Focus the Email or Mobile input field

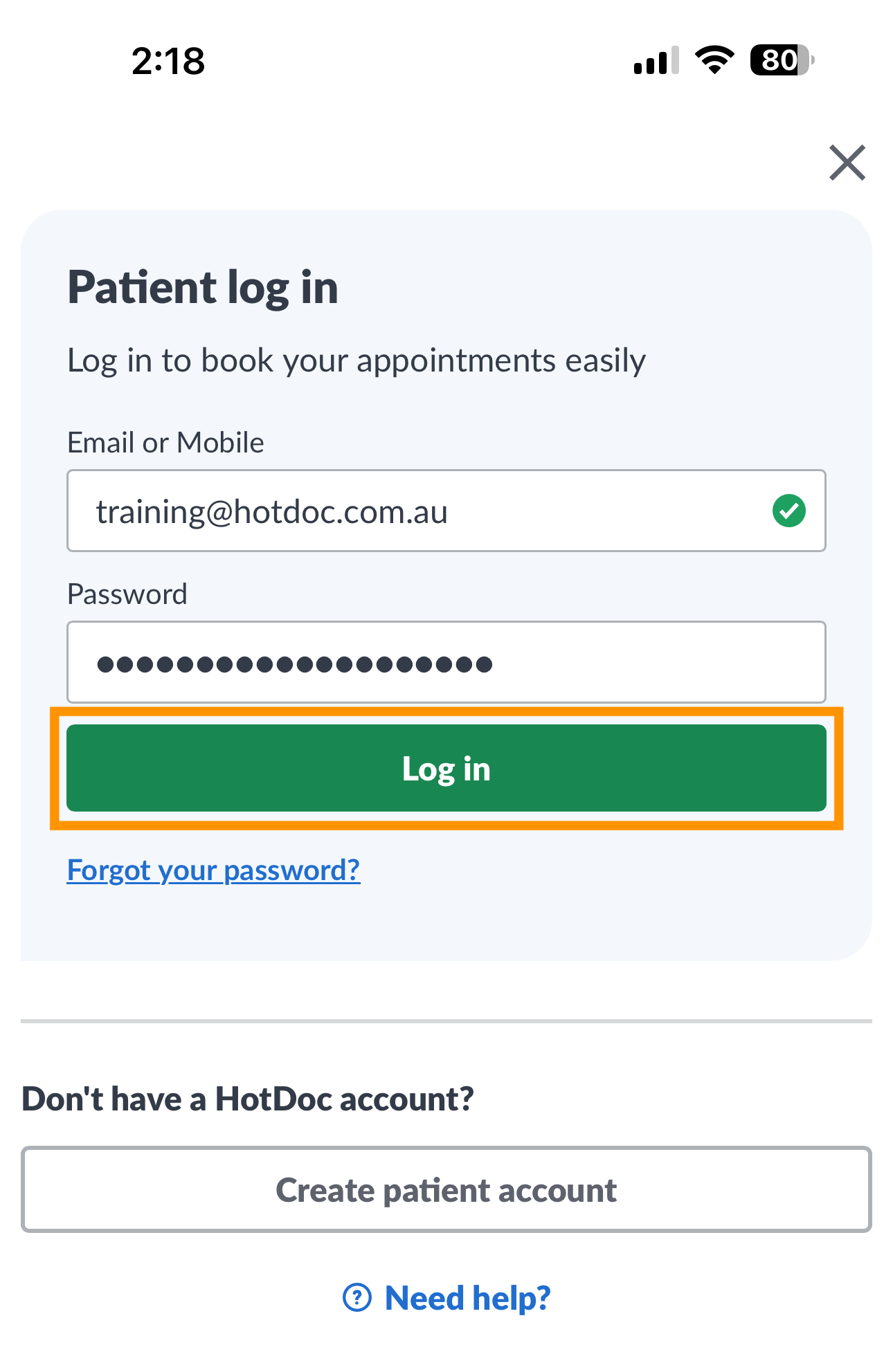[447, 511]
